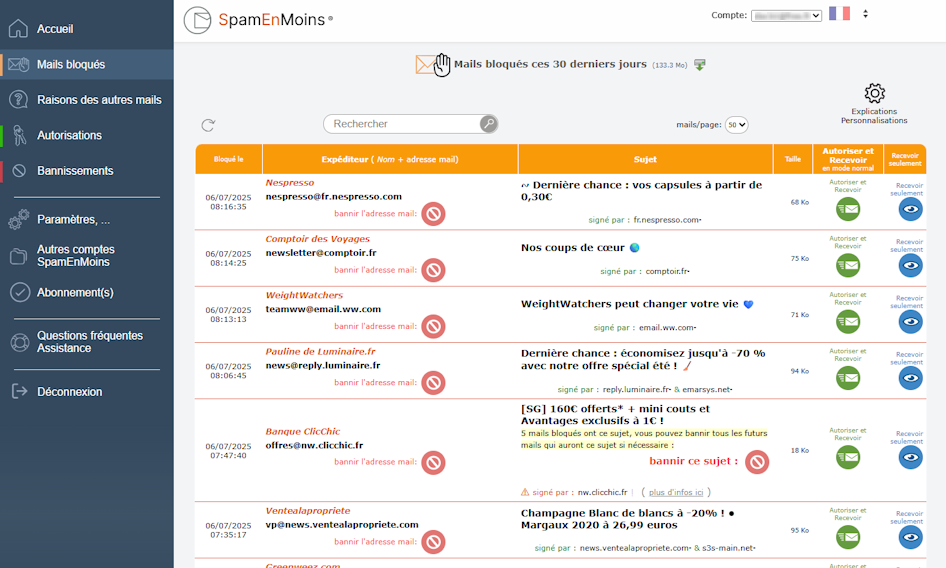Click the Nespresso sender name
The image size is (946, 568).
[290, 183]
